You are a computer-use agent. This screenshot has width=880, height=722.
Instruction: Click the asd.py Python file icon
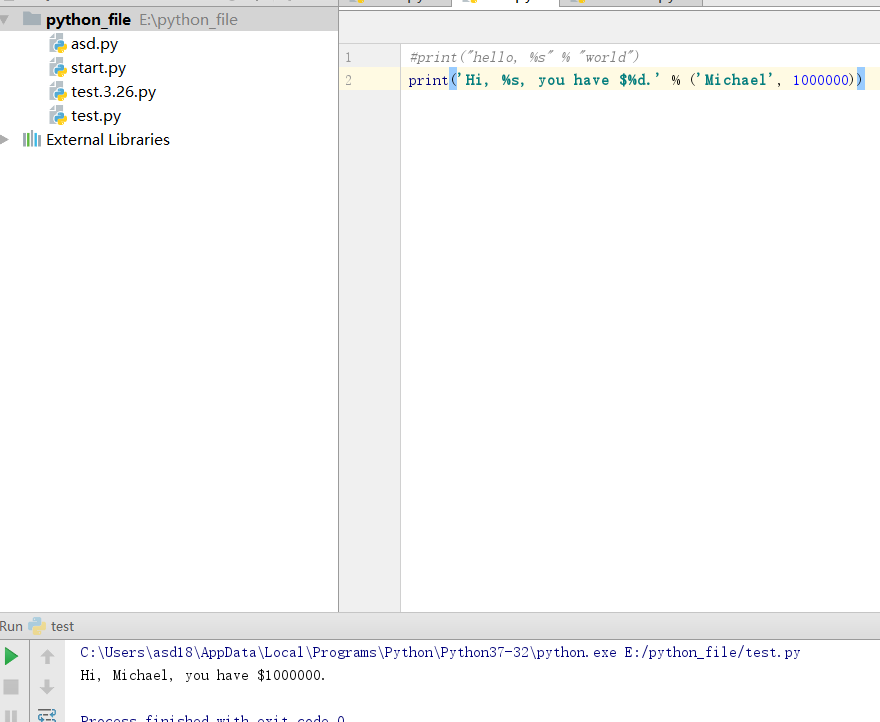58,44
